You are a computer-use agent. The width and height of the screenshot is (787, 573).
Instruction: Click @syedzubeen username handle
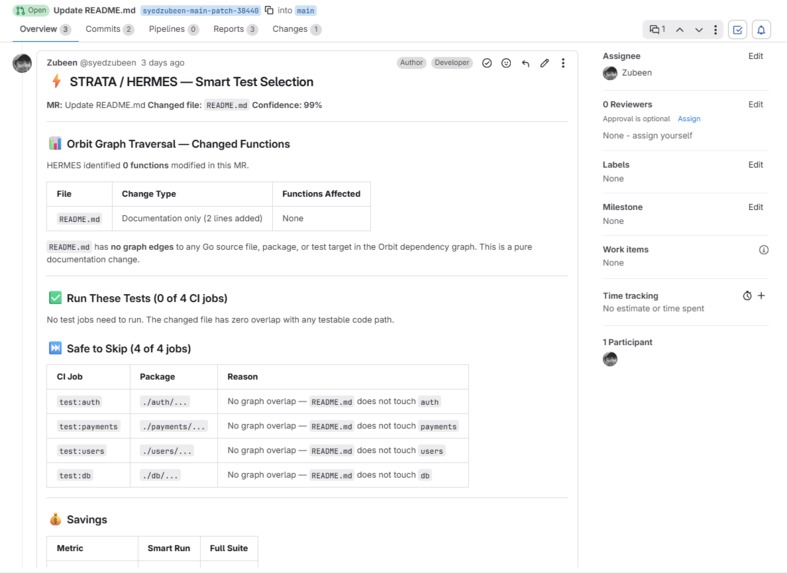click(x=108, y=63)
